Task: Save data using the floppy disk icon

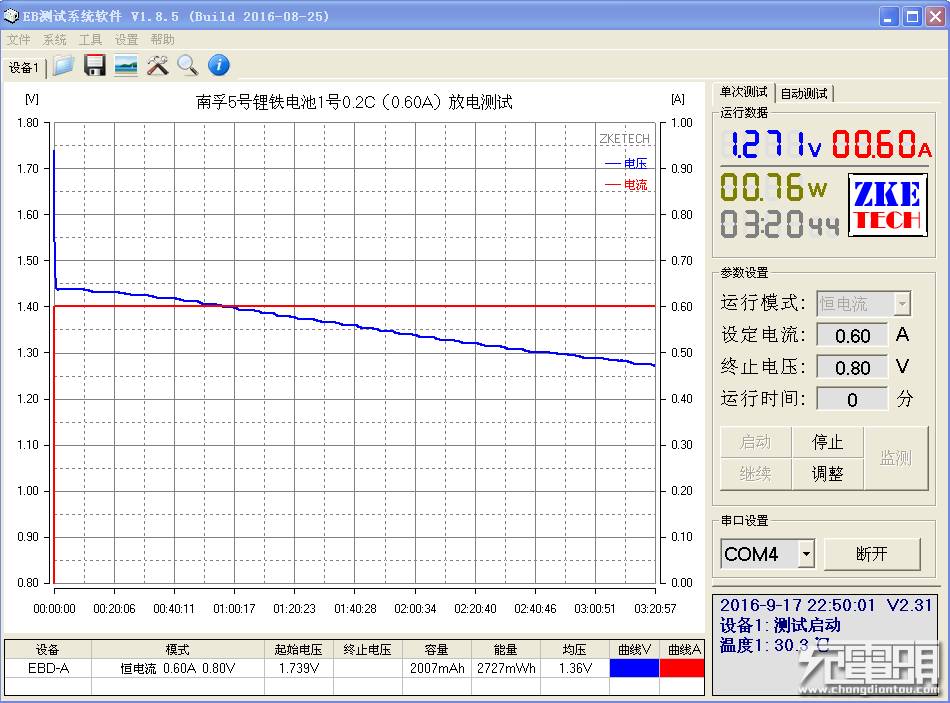Action: click(95, 65)
